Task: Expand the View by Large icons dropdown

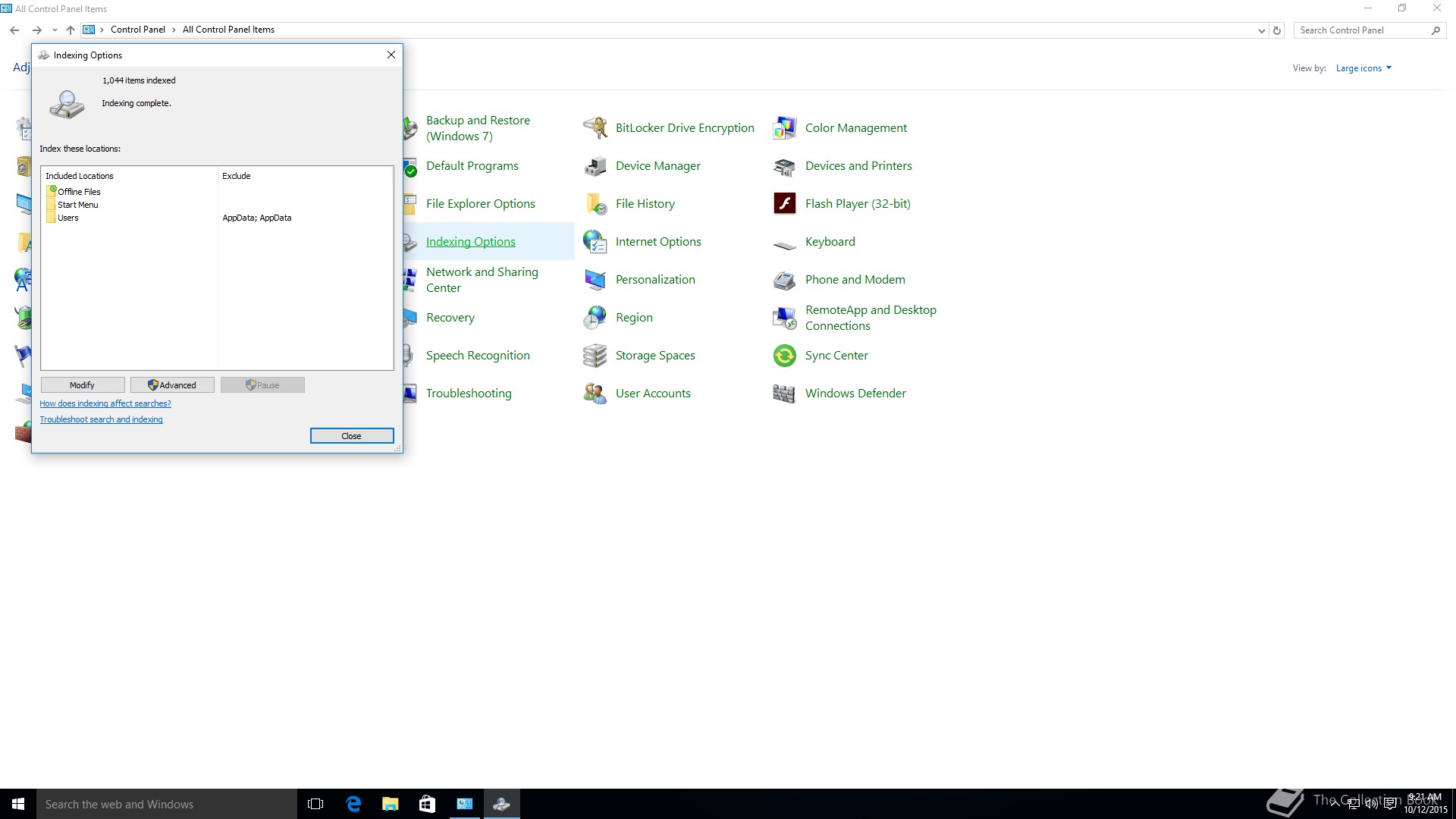Action: pos(1363,68)
